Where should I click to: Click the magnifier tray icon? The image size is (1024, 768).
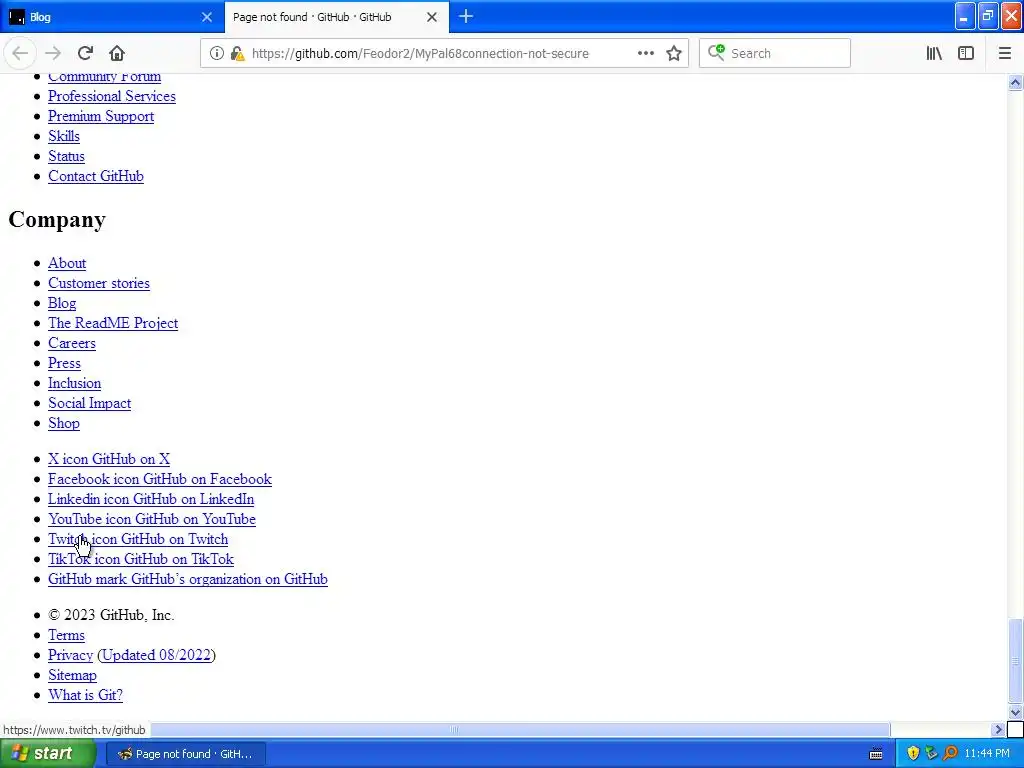point(950,754)
